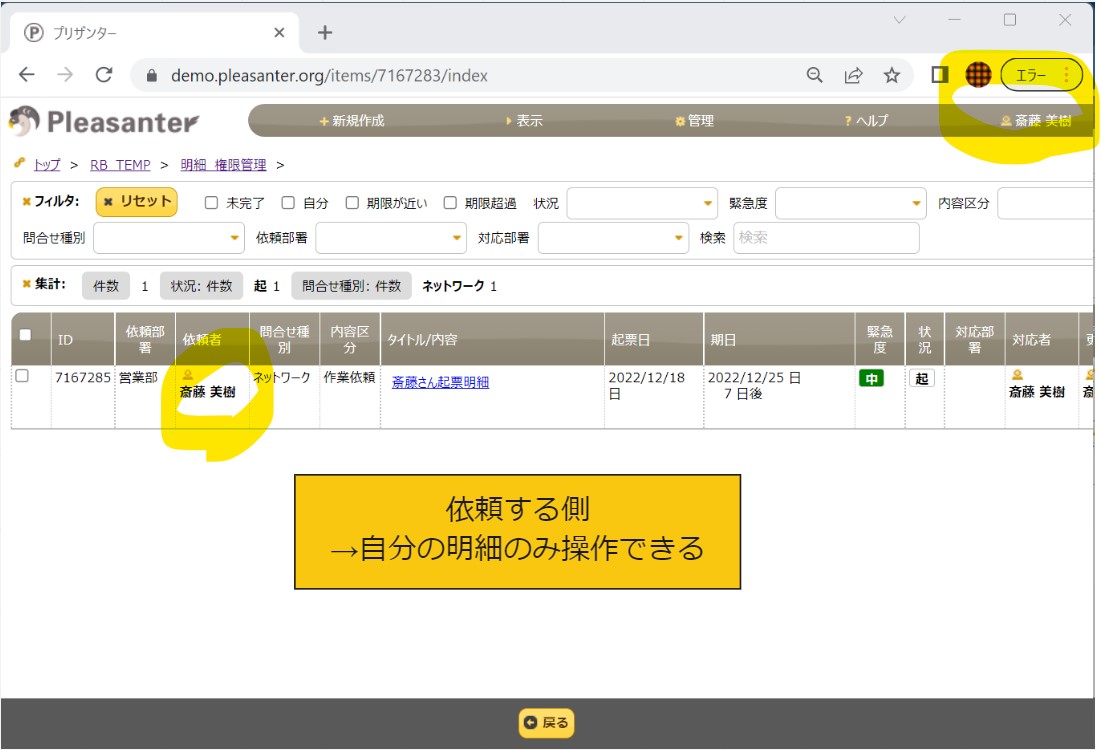This screenshot has height=750, width=1101.
Task: Open the 状況 filter dropdown
Action: [x=642, y=203]
